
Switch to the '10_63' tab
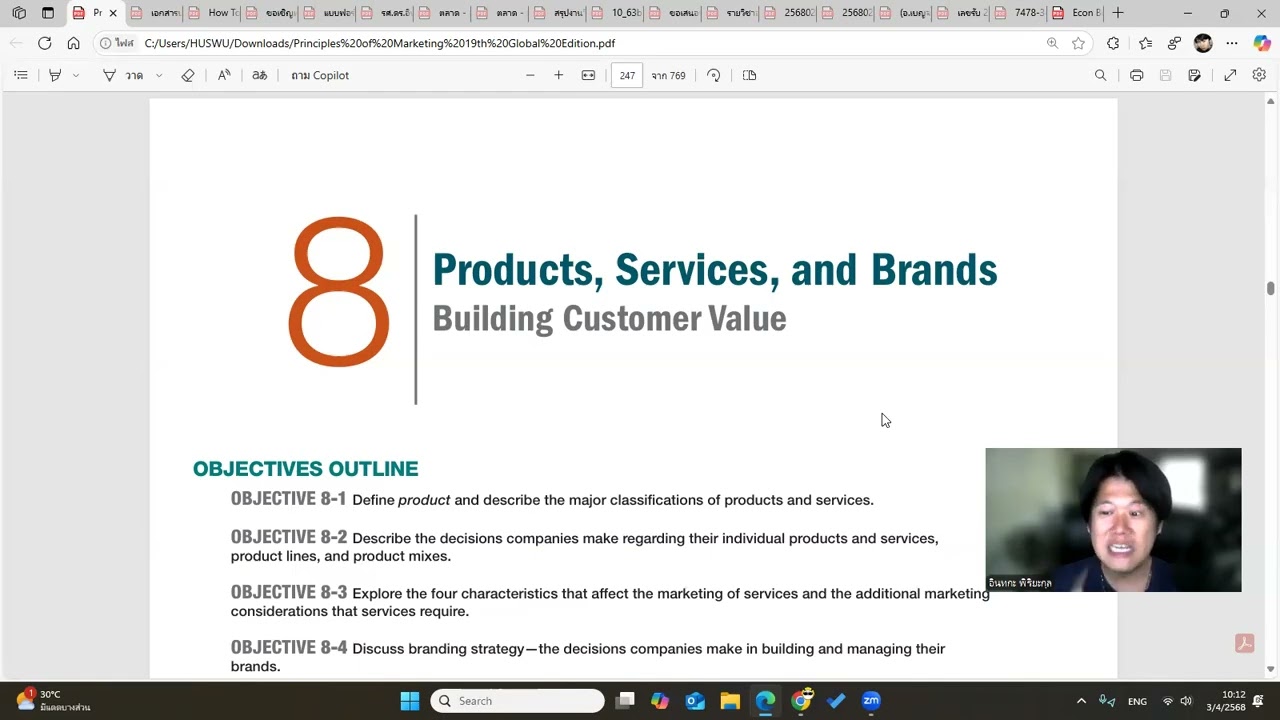pos(615,13)
